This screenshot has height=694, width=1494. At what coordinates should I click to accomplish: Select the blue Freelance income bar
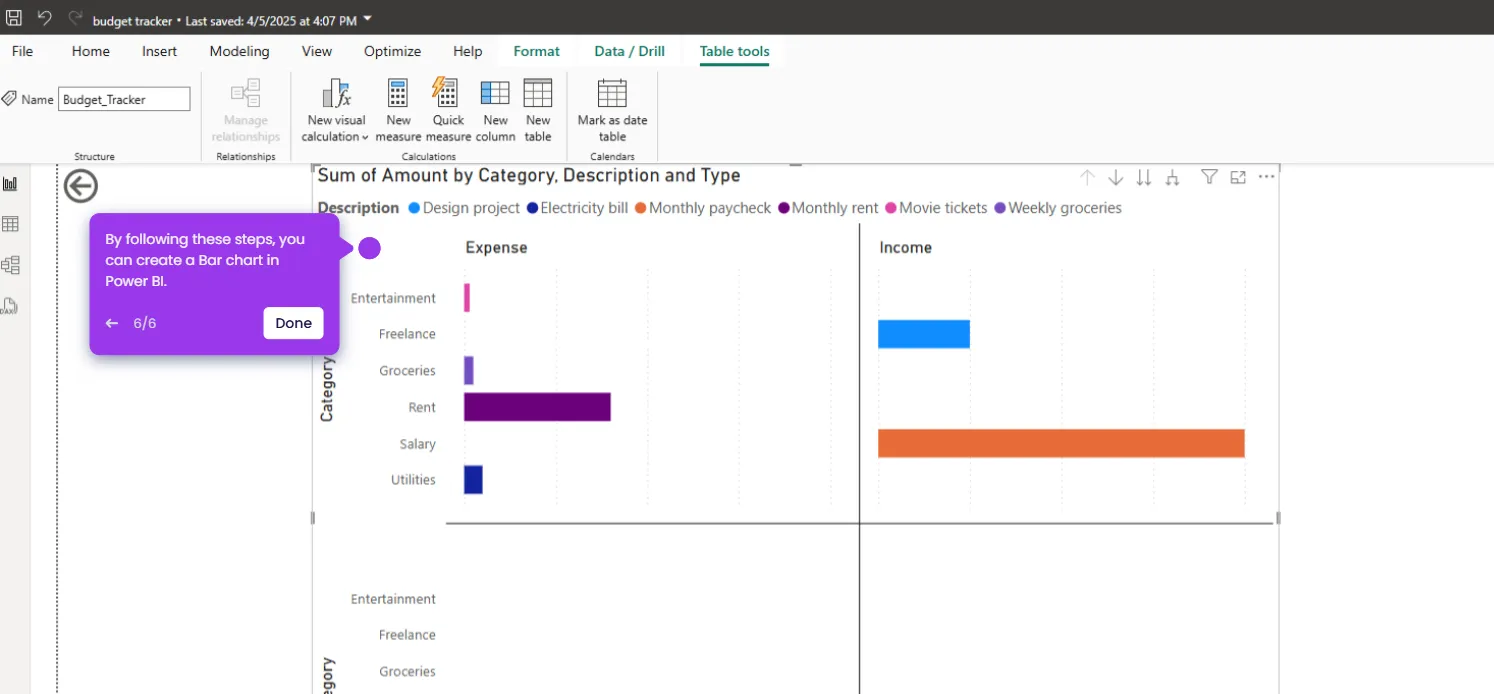point(924,334)
